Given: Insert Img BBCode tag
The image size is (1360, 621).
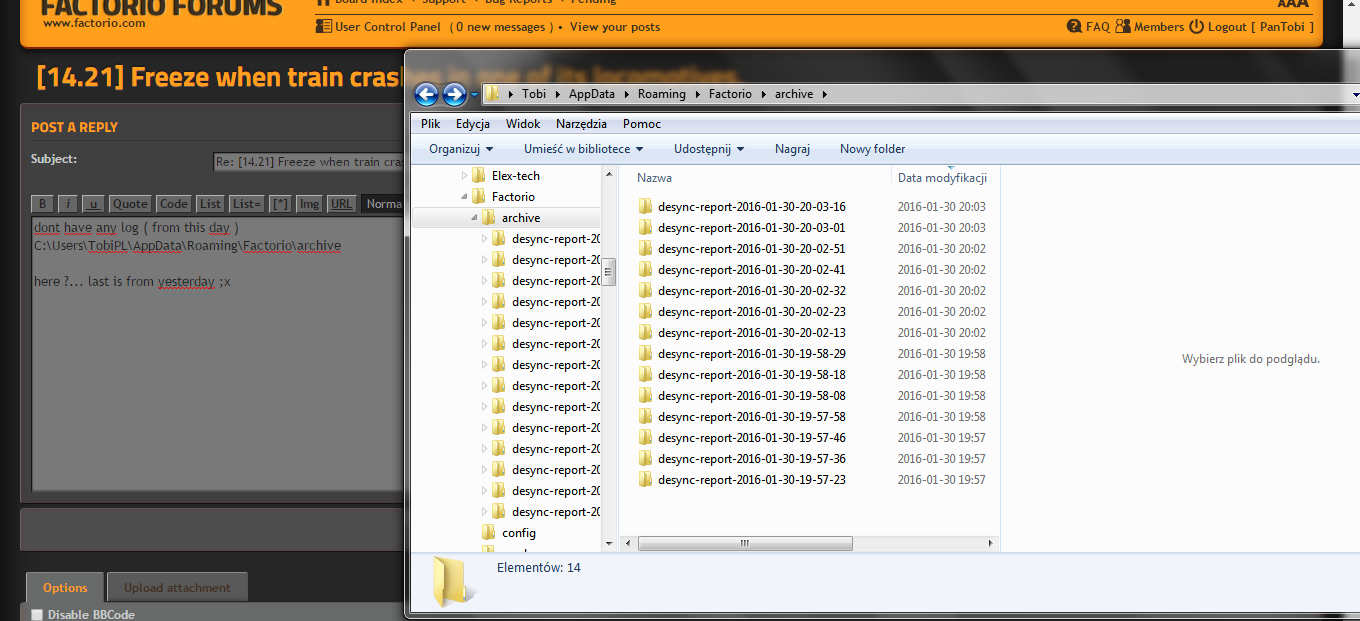Looking at the screenshot, I should [x=310, y=203].
